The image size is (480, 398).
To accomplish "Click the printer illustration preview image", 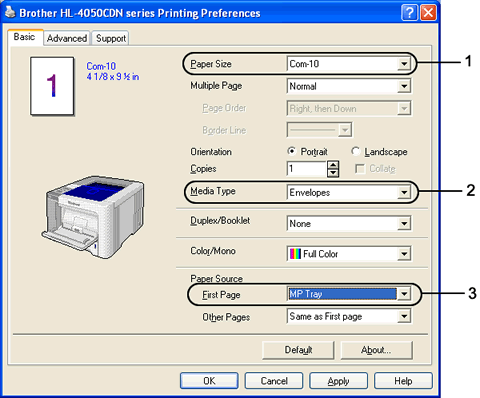I will click(x=93, y=217).
